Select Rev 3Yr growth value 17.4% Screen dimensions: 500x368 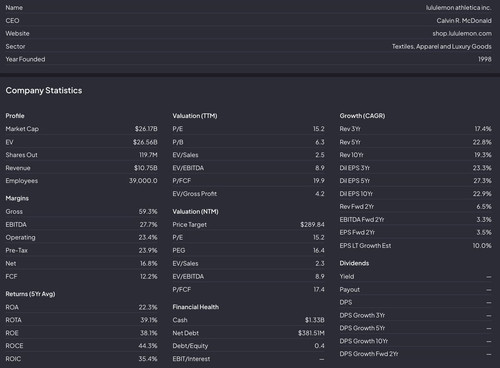pyautogui.click(x=483, y=129)
